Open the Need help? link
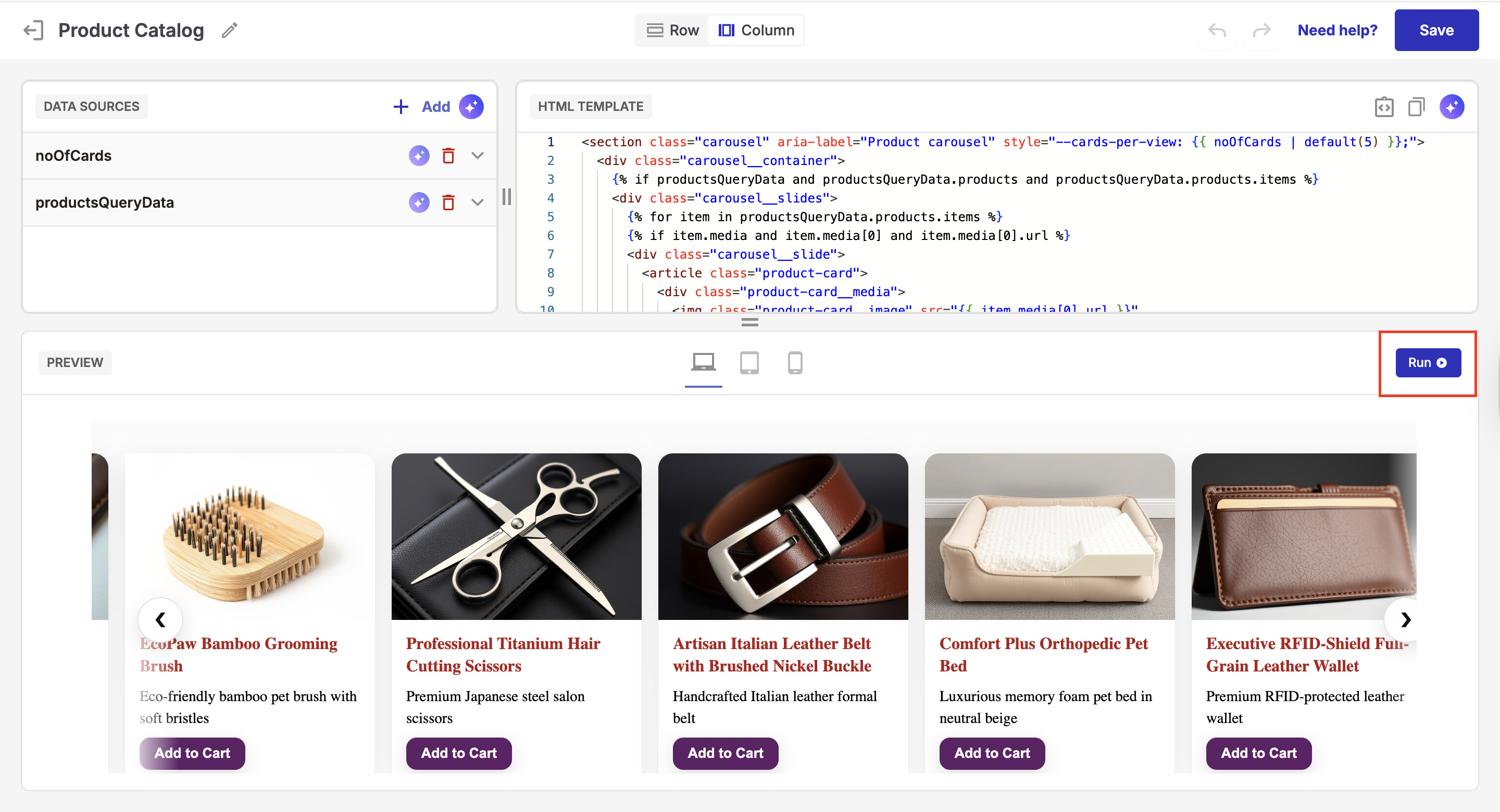The height and width of the screenshot is (812, 1500). (x=1337, y=30)
